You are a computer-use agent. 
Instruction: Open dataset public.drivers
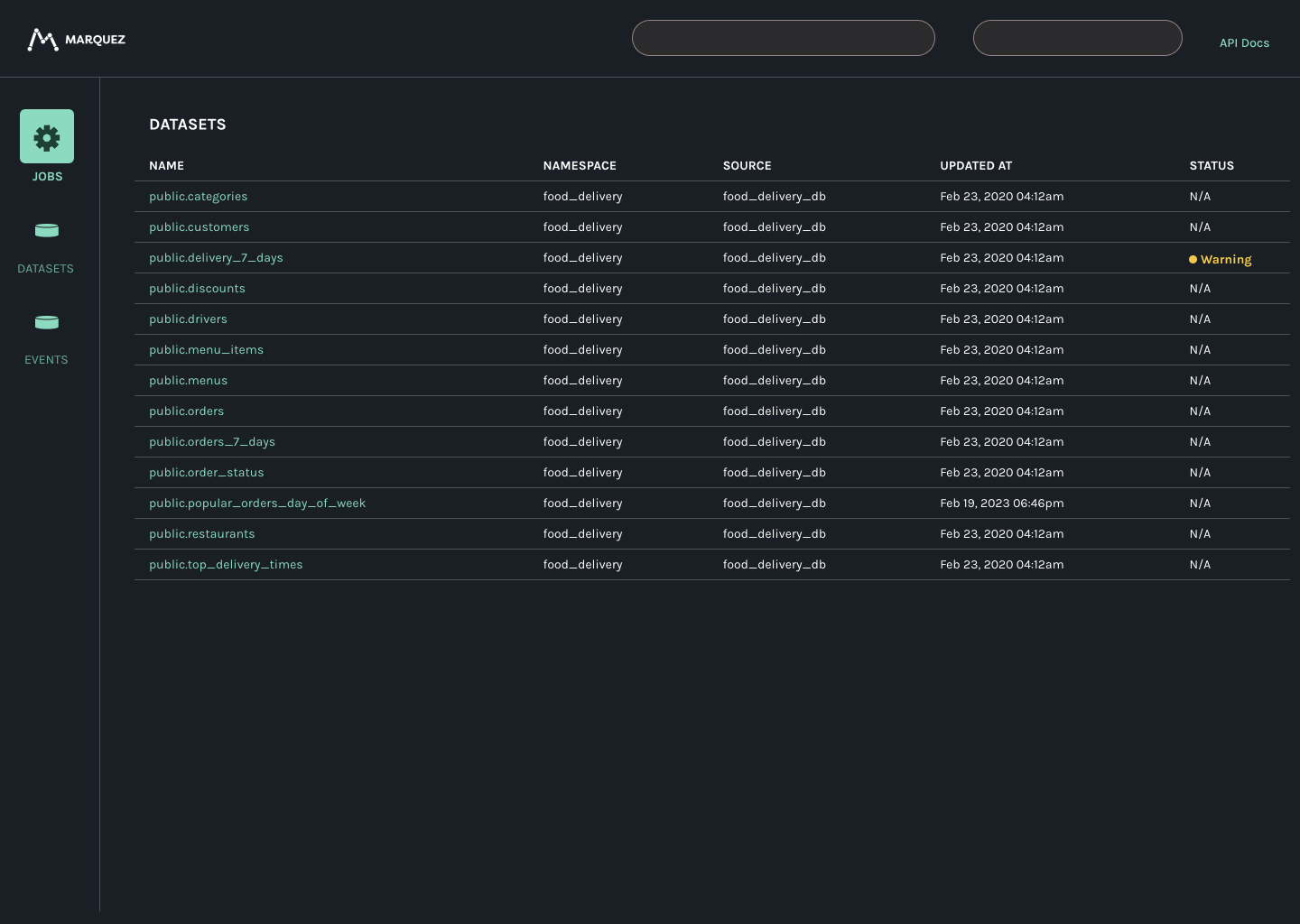pos(188,319)
